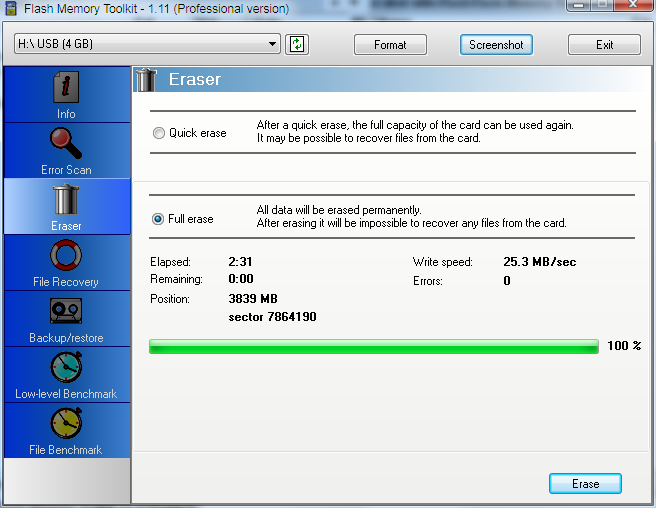Screen dimensions: 656x508
Task: Close the Flash Memory Toolkit window
Action: [x=633, y=4]
